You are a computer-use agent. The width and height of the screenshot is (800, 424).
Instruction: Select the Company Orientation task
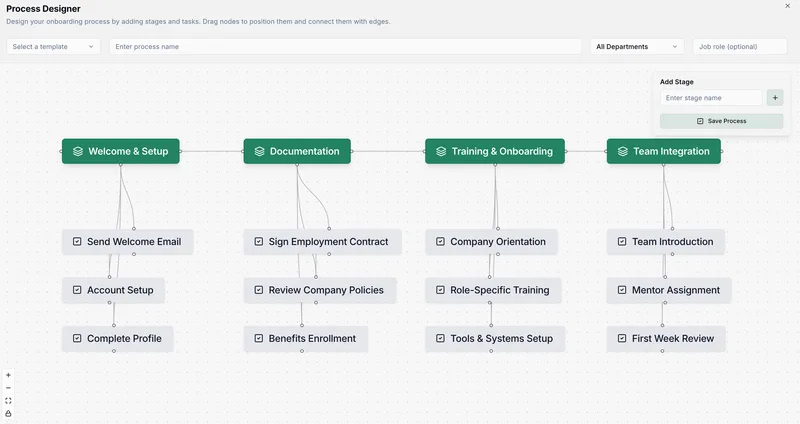pyautogui.click(x=491, y=241)
